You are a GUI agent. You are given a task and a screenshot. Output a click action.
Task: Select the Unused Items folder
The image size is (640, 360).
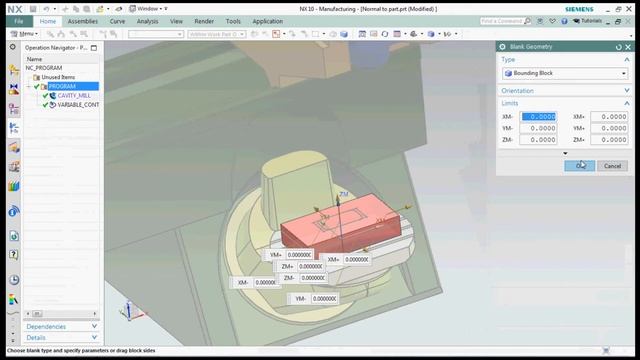[58, 77]
